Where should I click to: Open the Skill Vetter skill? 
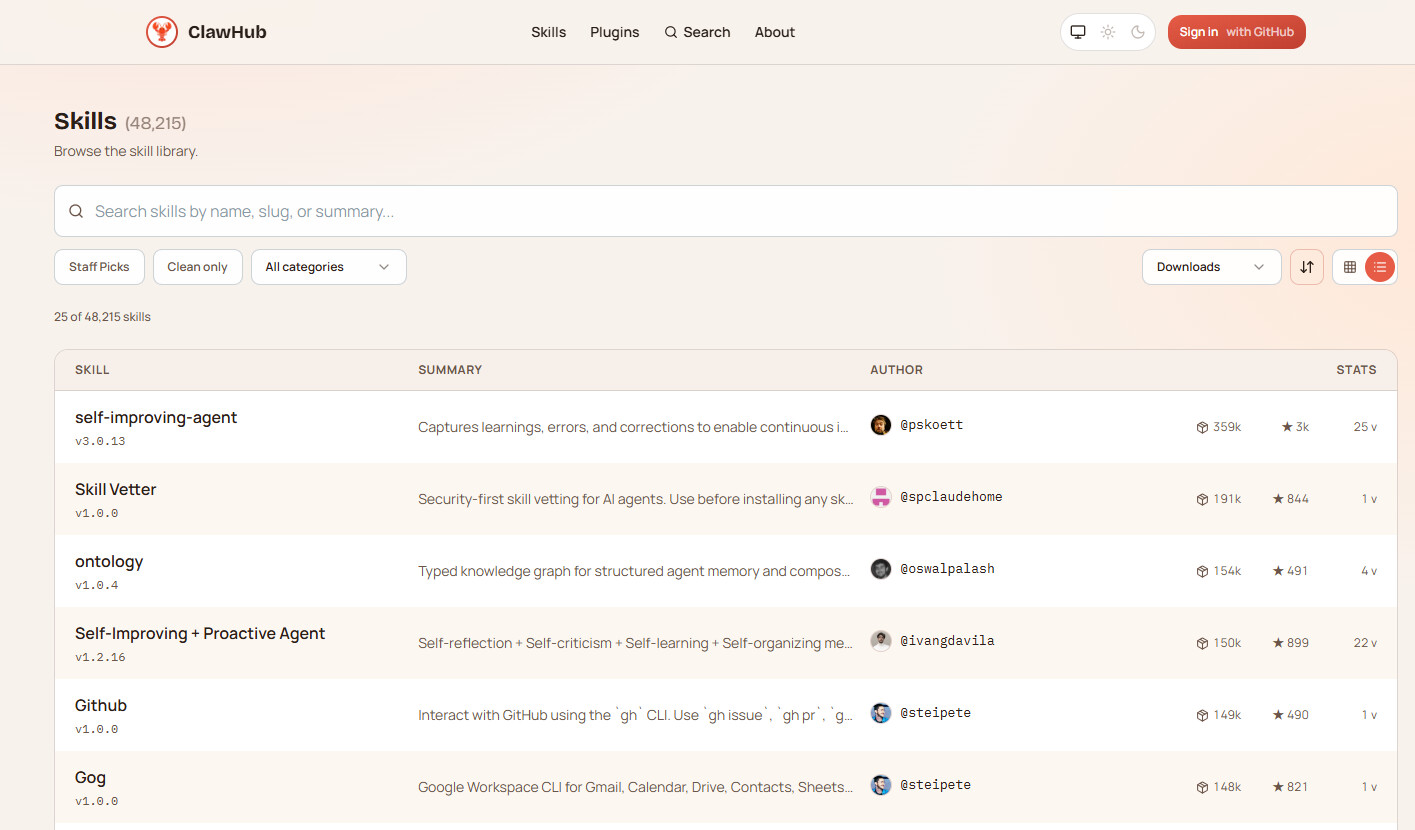pyautogui.click(x=116, y=489)
